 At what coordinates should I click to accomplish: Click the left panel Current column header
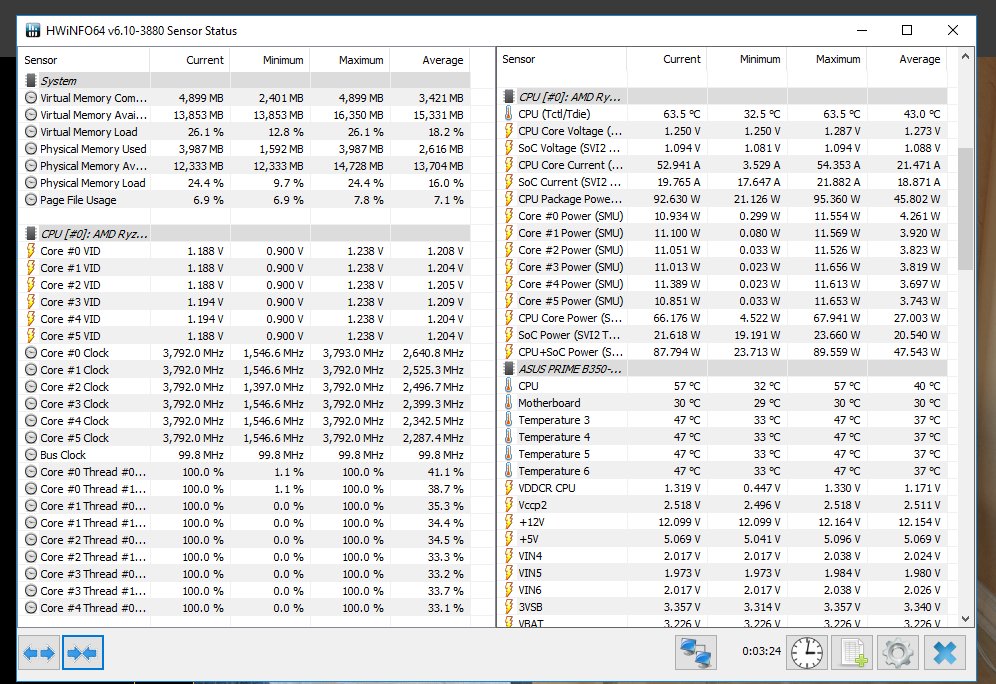(190, 60)
